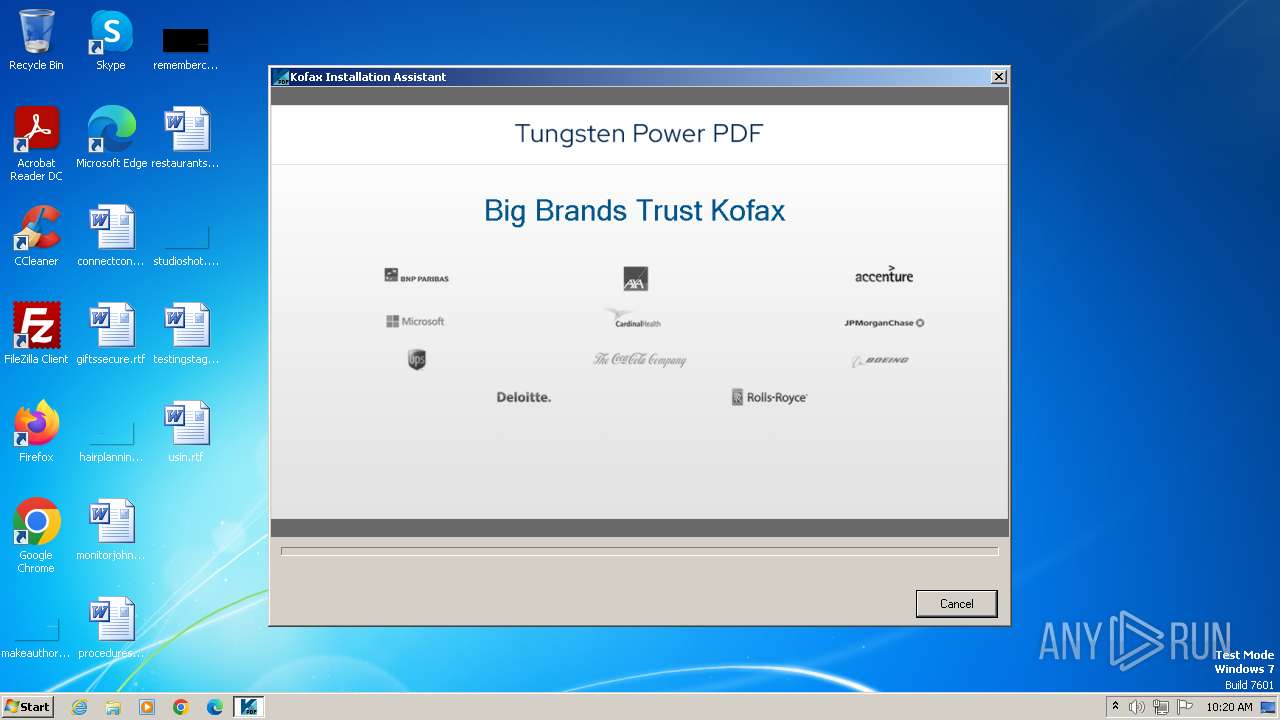The width and height of the screenshot is (1280, 720).
Task: Select the Microsoft Edge desktop shortcut
Action: click(111, 137)
